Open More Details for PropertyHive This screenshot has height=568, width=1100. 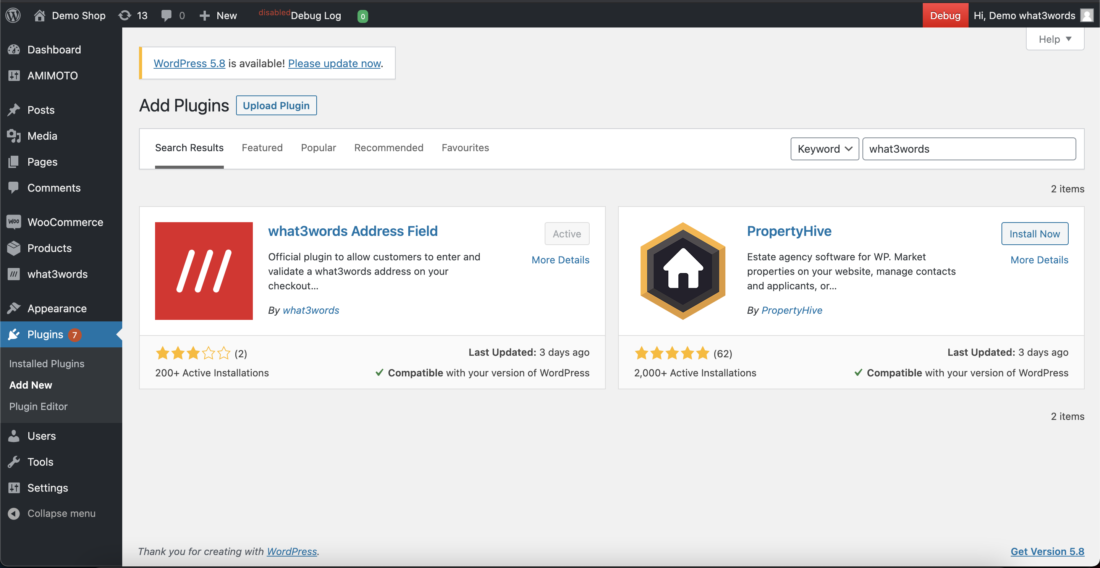coord(1040,260)
